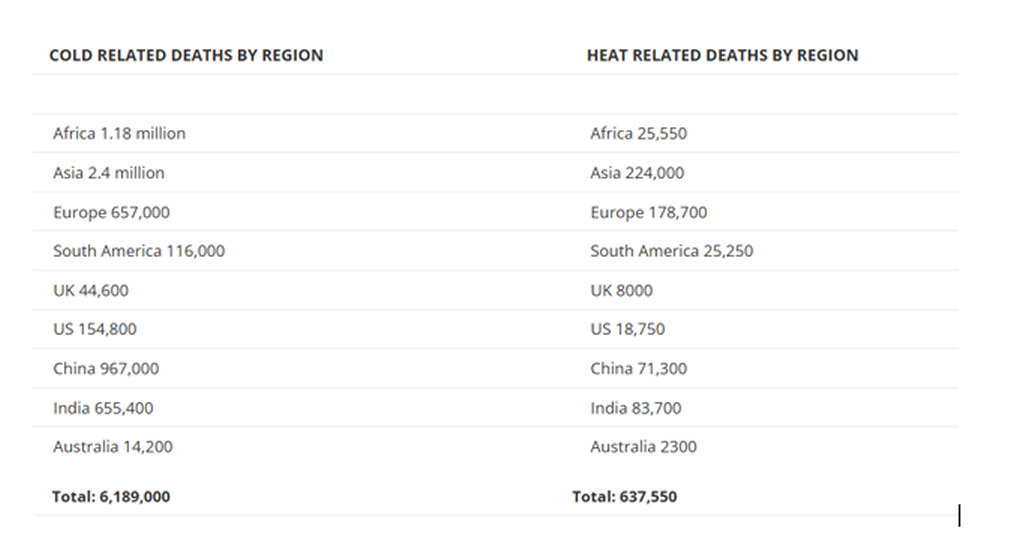Screen dimensions: 1011x546
Task: Select India 655,400 entry
Action: coord(103,407)
